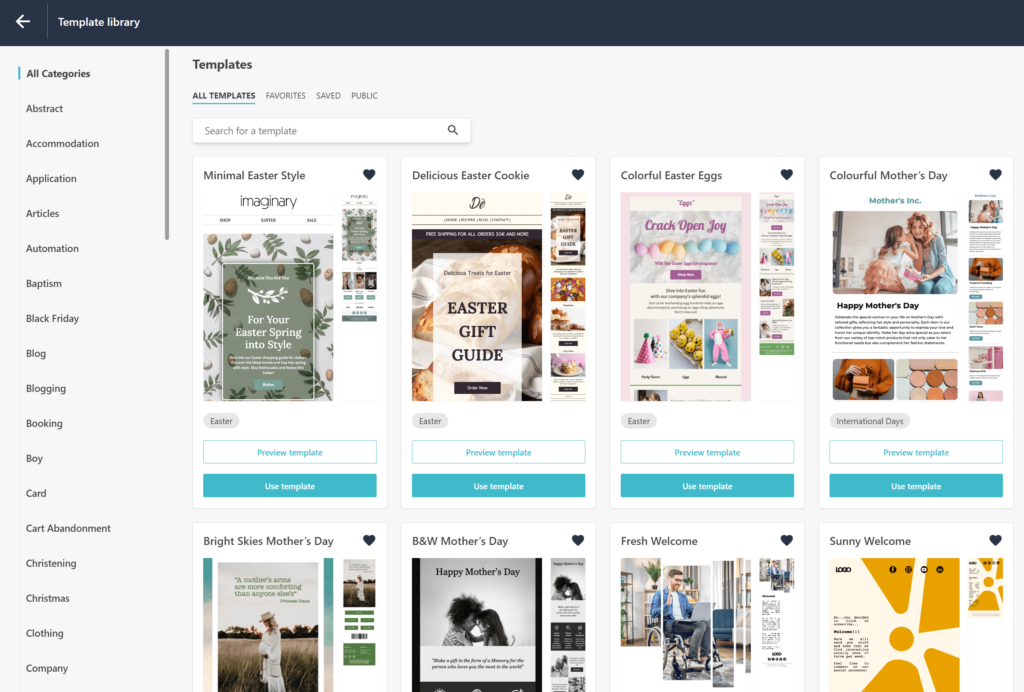Click the back arrow to exit Template library
Screen dimensions: 1024x692
22,21
